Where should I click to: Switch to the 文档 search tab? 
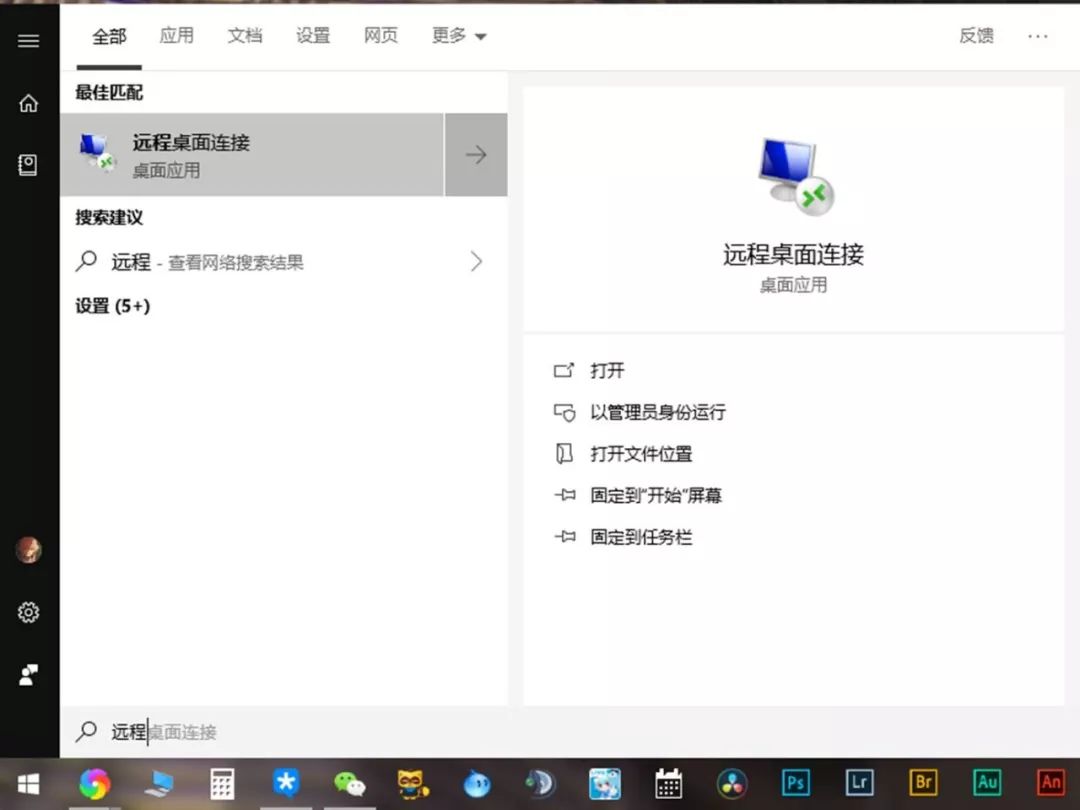(245, 36)
